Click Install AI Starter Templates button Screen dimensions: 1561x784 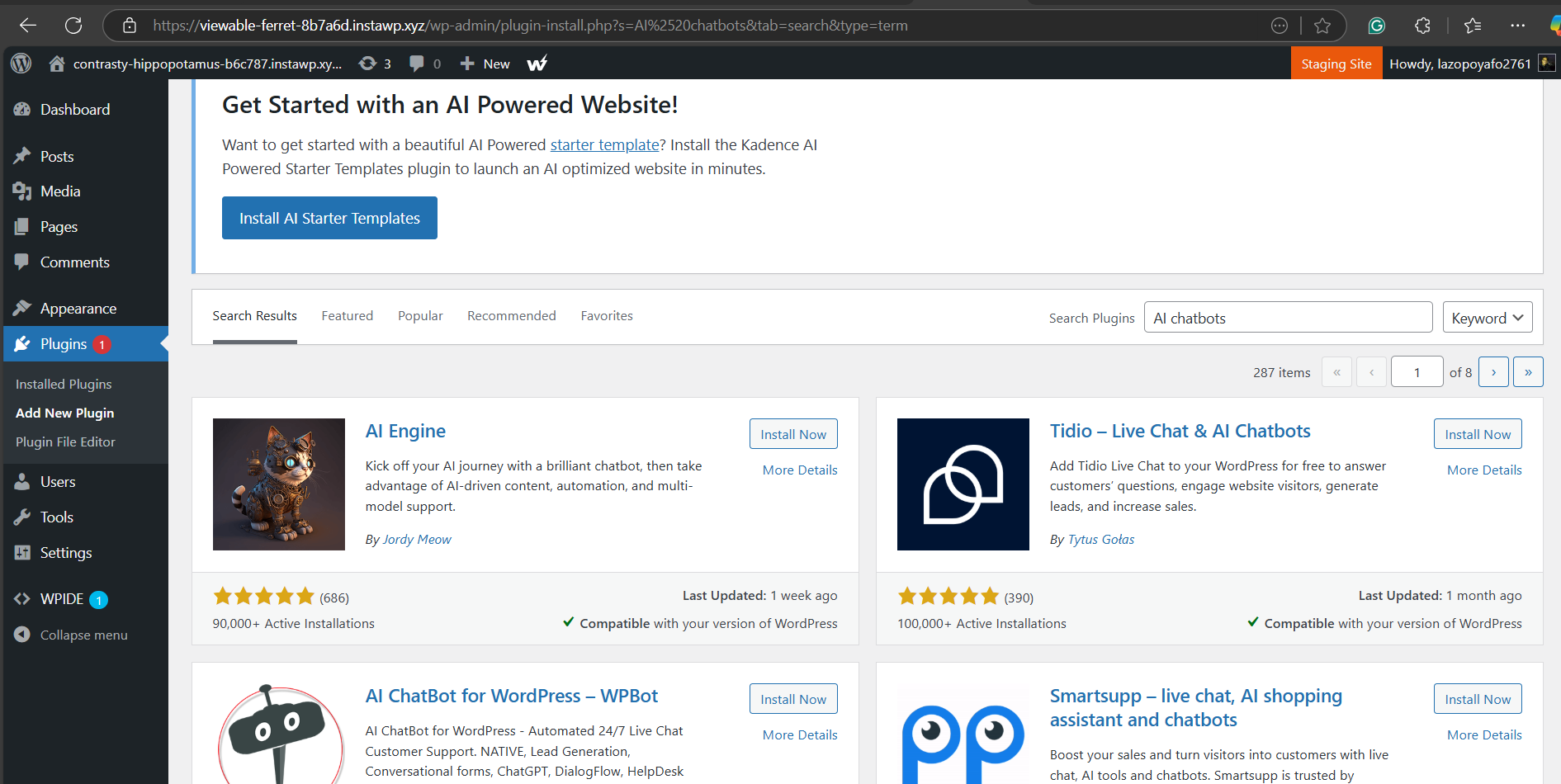pos(329,218)
